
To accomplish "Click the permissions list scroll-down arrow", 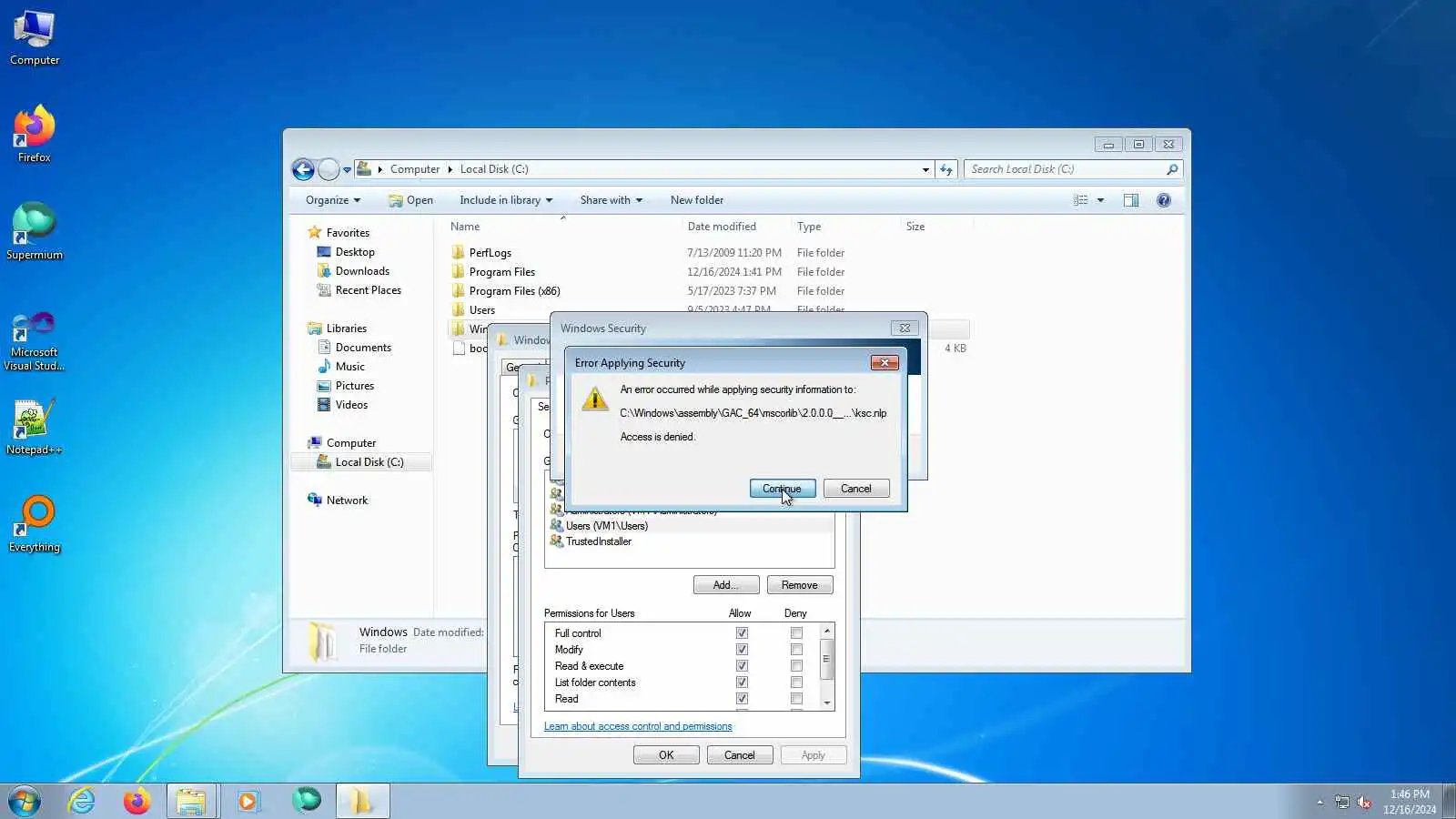I will click(x=826, y=703).
